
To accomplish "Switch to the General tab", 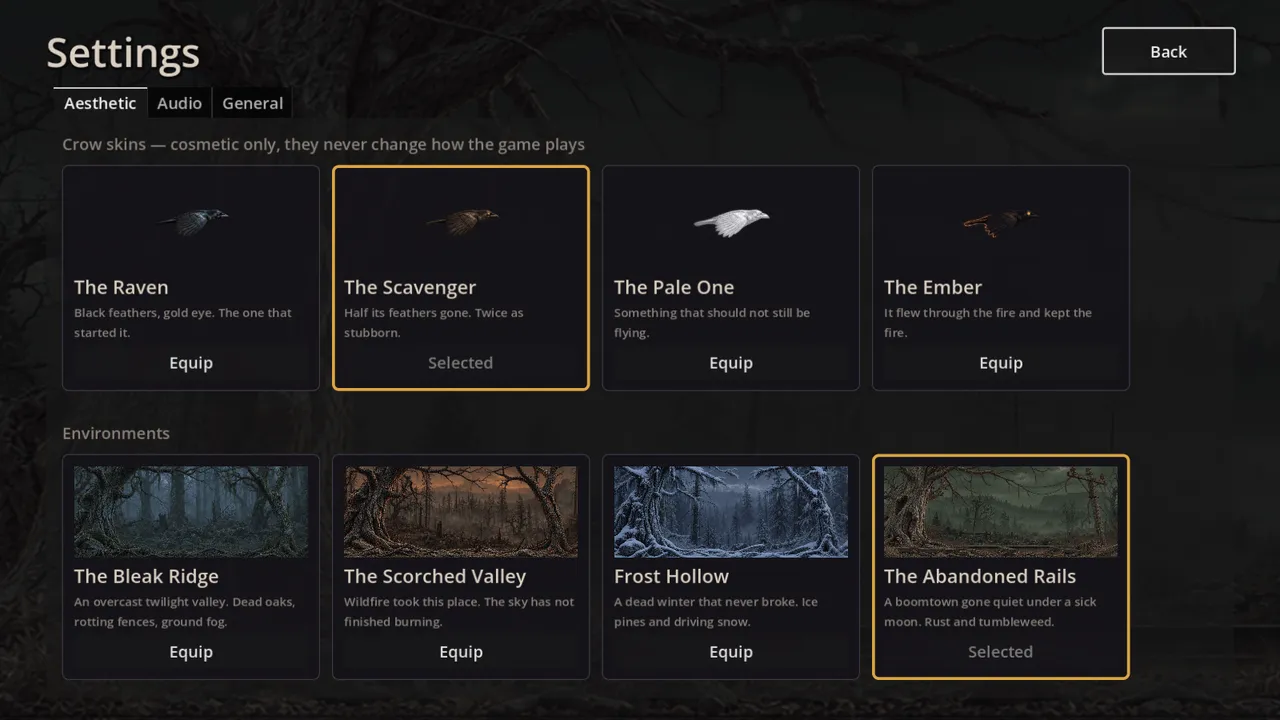I will [252, 103].
